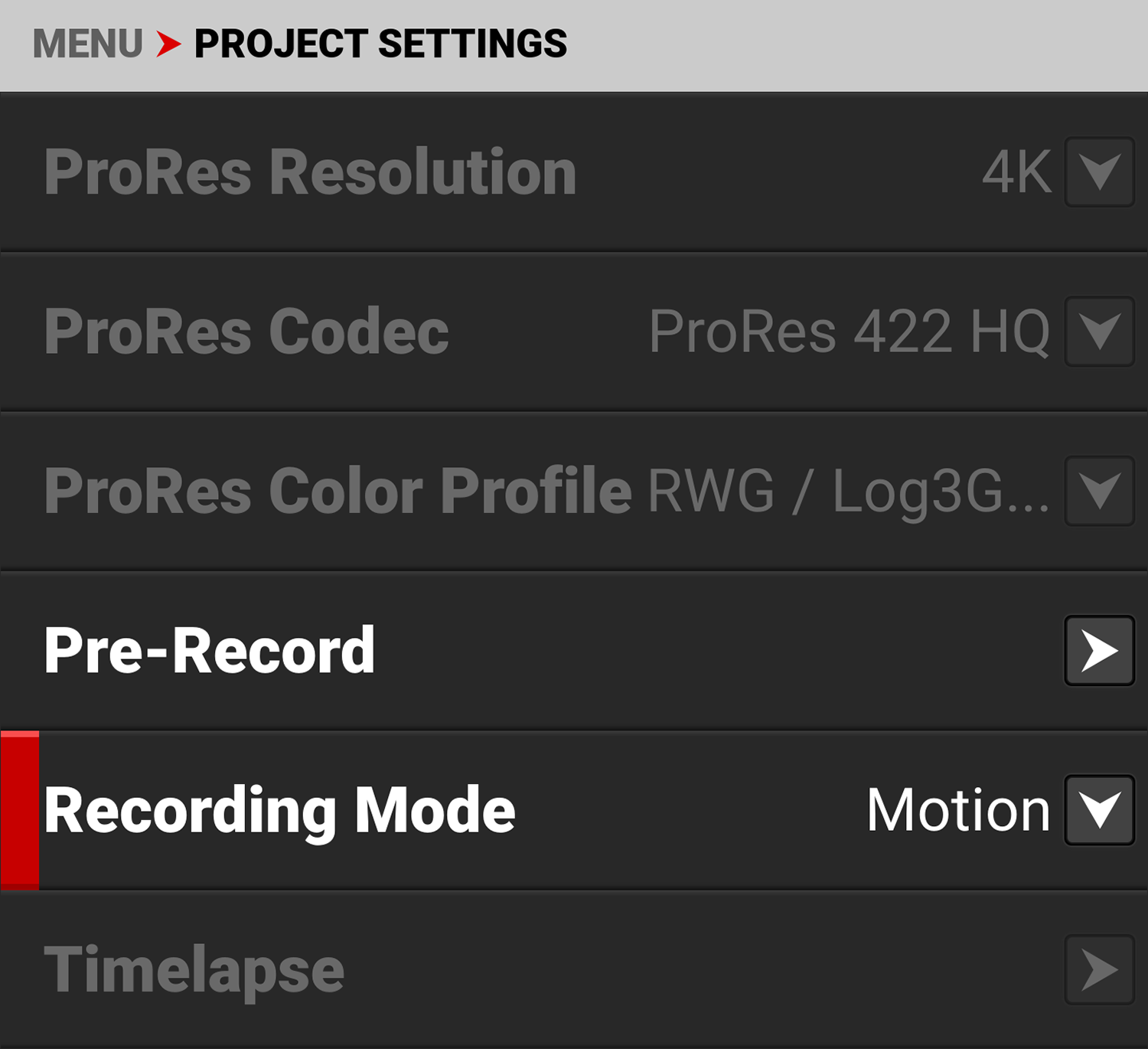This screenshot has height=1049, width=1148.
Task: Click the red breadcrumb arrow after MENU
Action: point(167,44)
